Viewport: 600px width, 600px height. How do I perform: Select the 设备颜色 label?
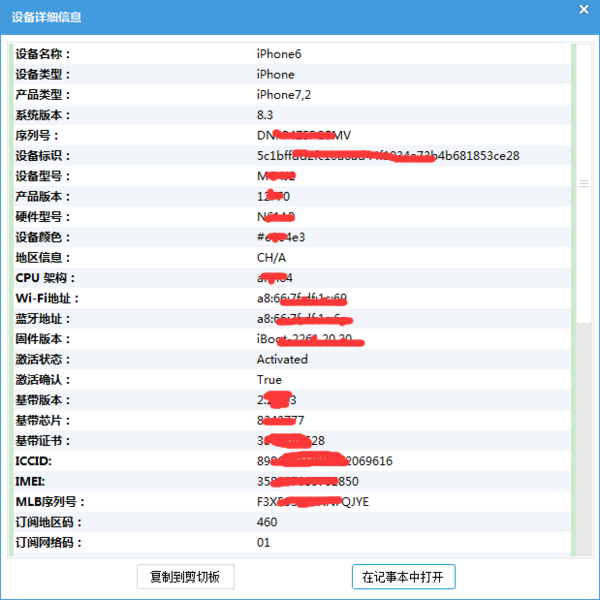pyautogui.click(x=43, y=237)
